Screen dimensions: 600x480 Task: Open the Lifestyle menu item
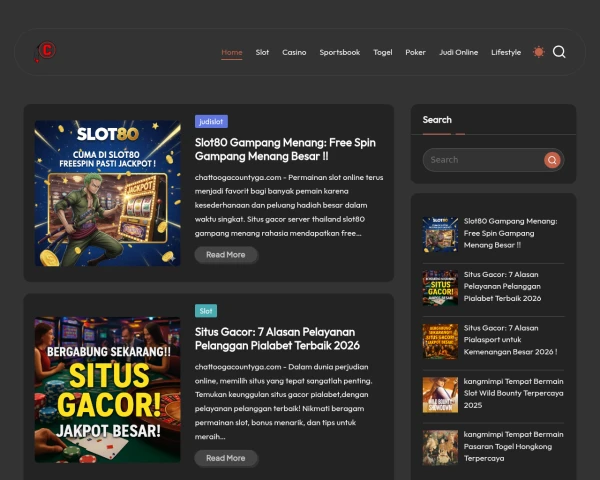point(505,52)
